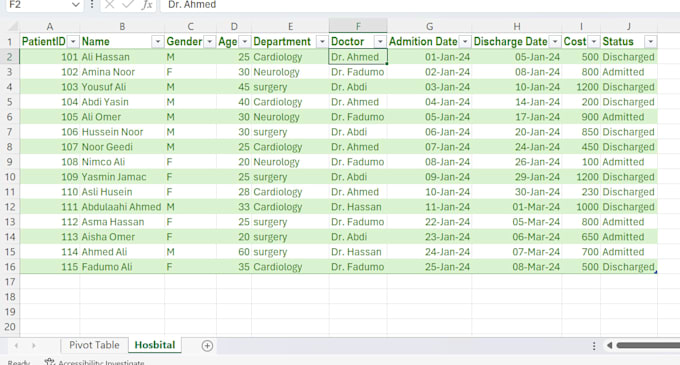Image resolution: width=680 pixels, height=365 pixels.
Task: Click the select-all corner triangle
Action: coord(13,26)
